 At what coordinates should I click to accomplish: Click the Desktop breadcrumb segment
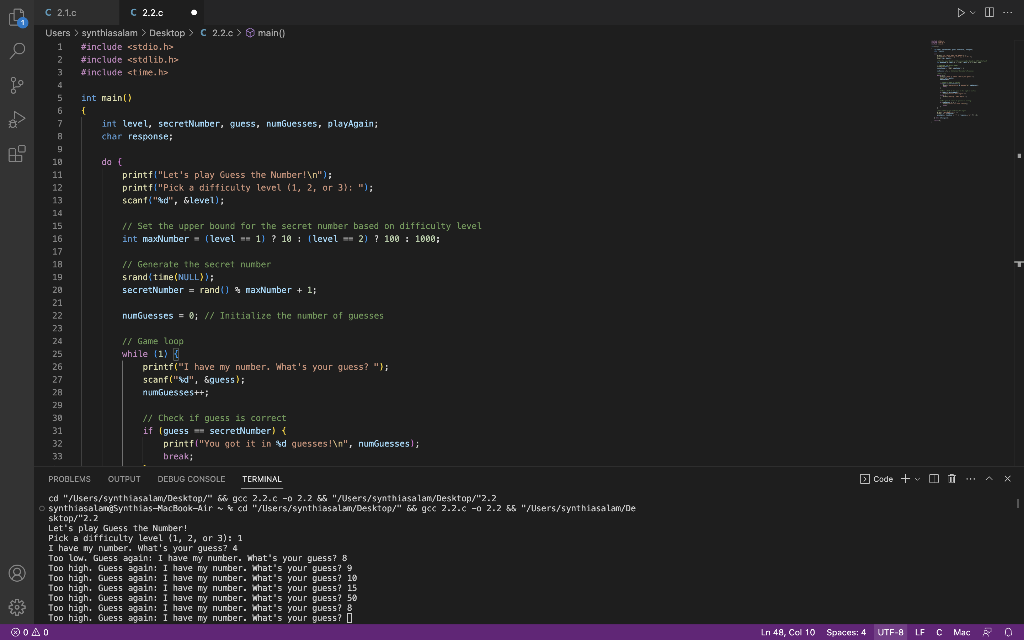click(167, 33)
